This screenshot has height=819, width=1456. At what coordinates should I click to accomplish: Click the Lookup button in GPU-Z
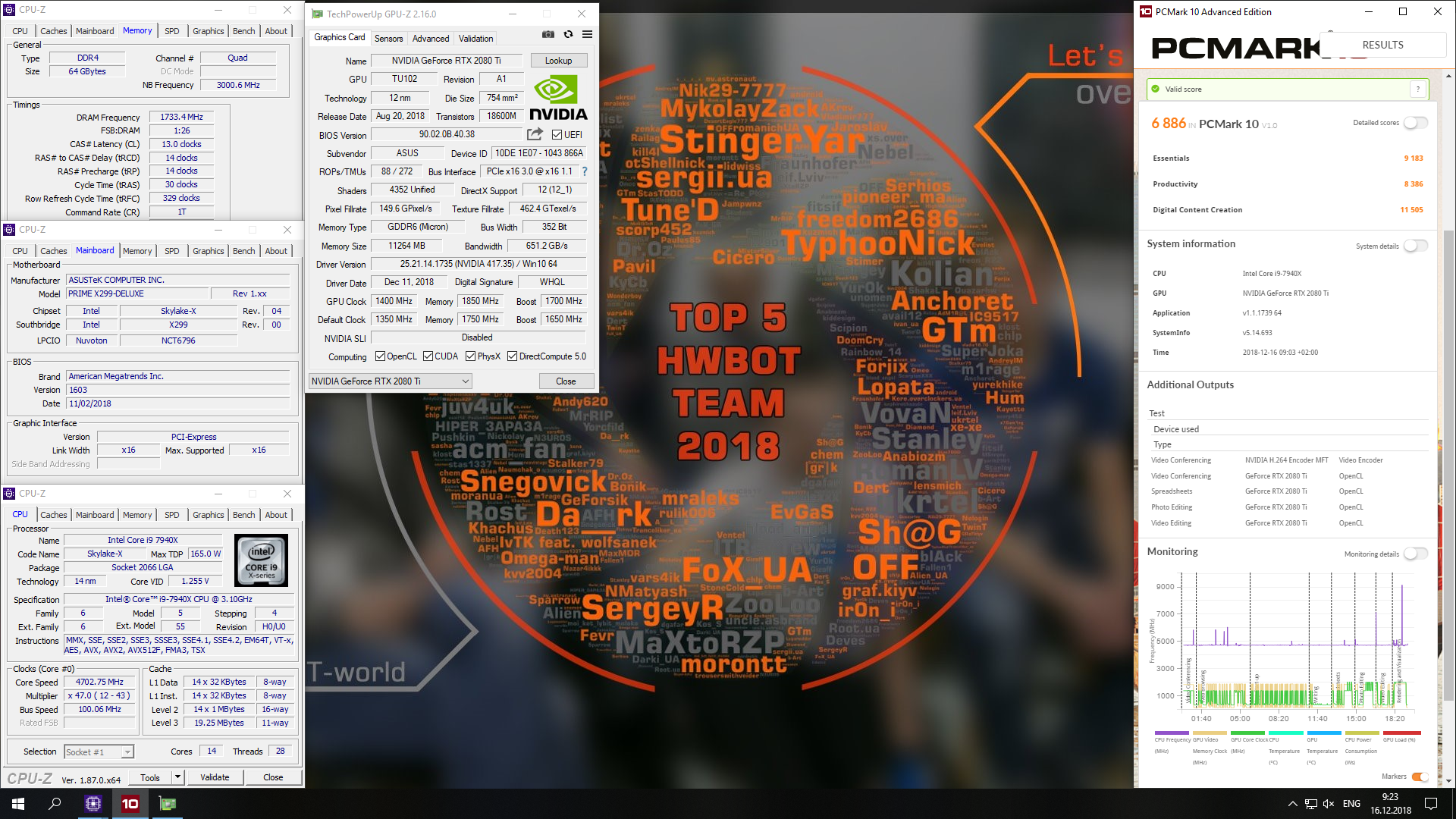[559, 61]
